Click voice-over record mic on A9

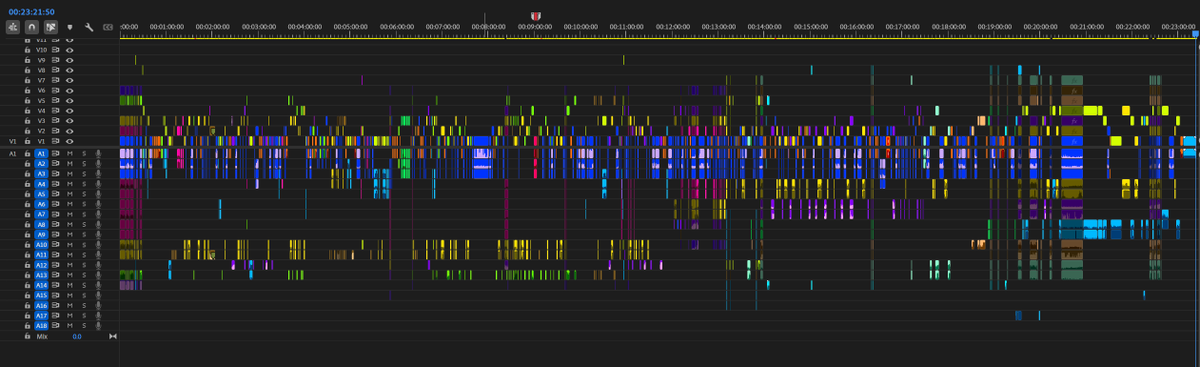coord(98,235)
